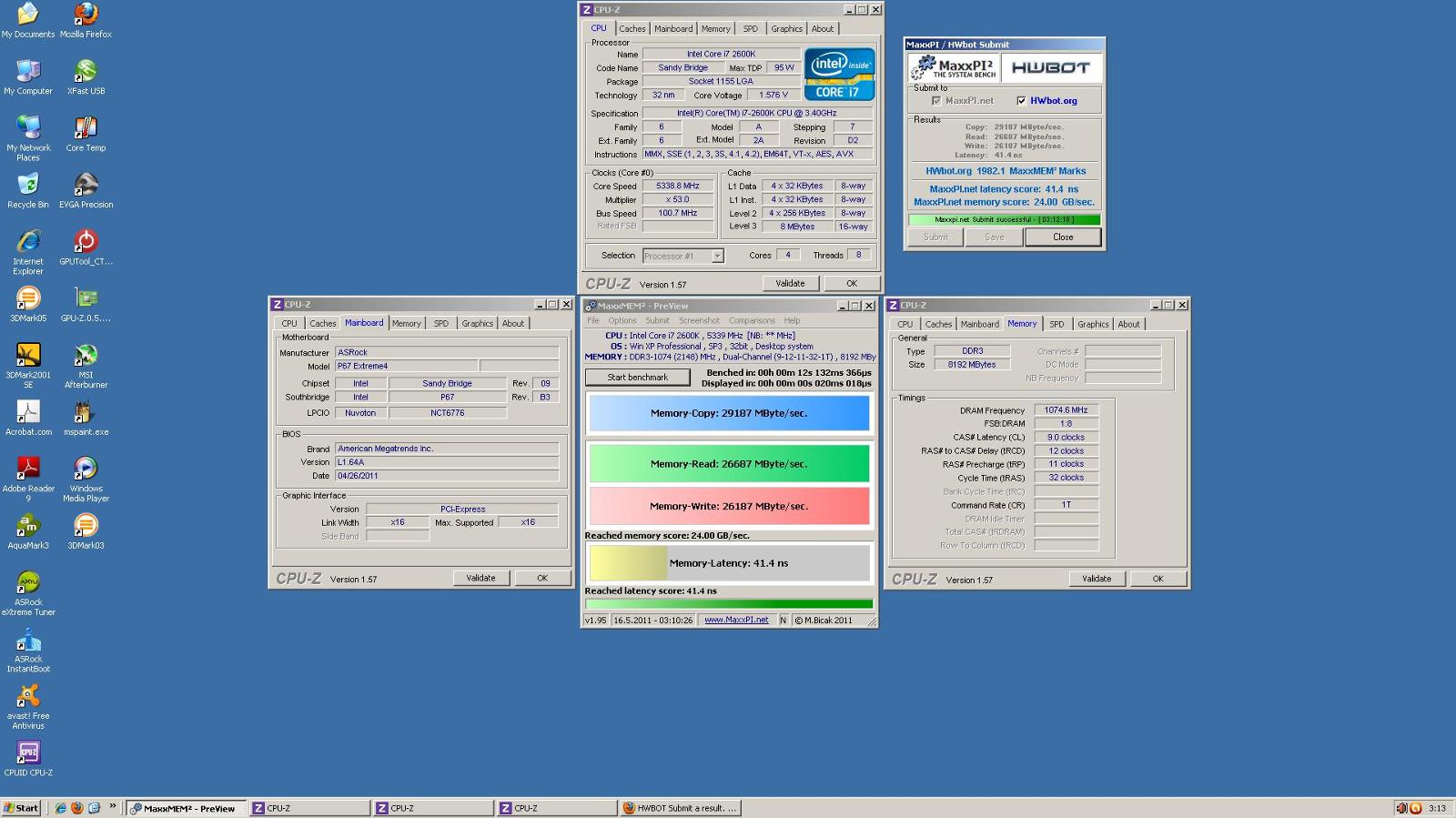
Task: Click OK in Mainboard CPU-Z window
Action: (542, 579)
